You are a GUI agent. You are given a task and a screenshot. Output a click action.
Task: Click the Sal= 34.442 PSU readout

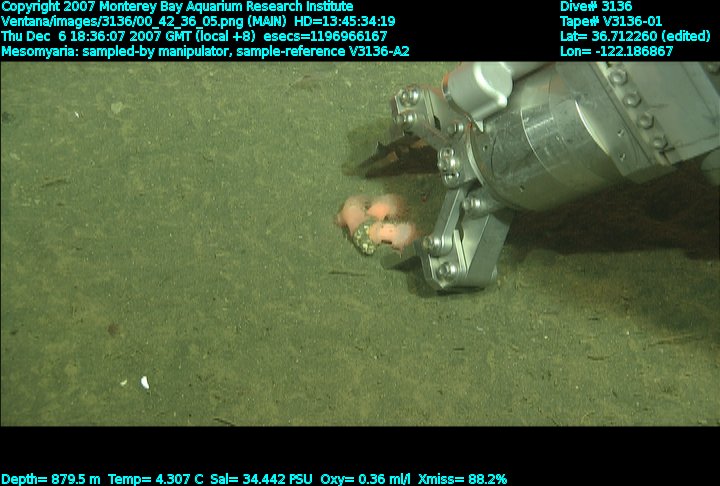(261, 479)
